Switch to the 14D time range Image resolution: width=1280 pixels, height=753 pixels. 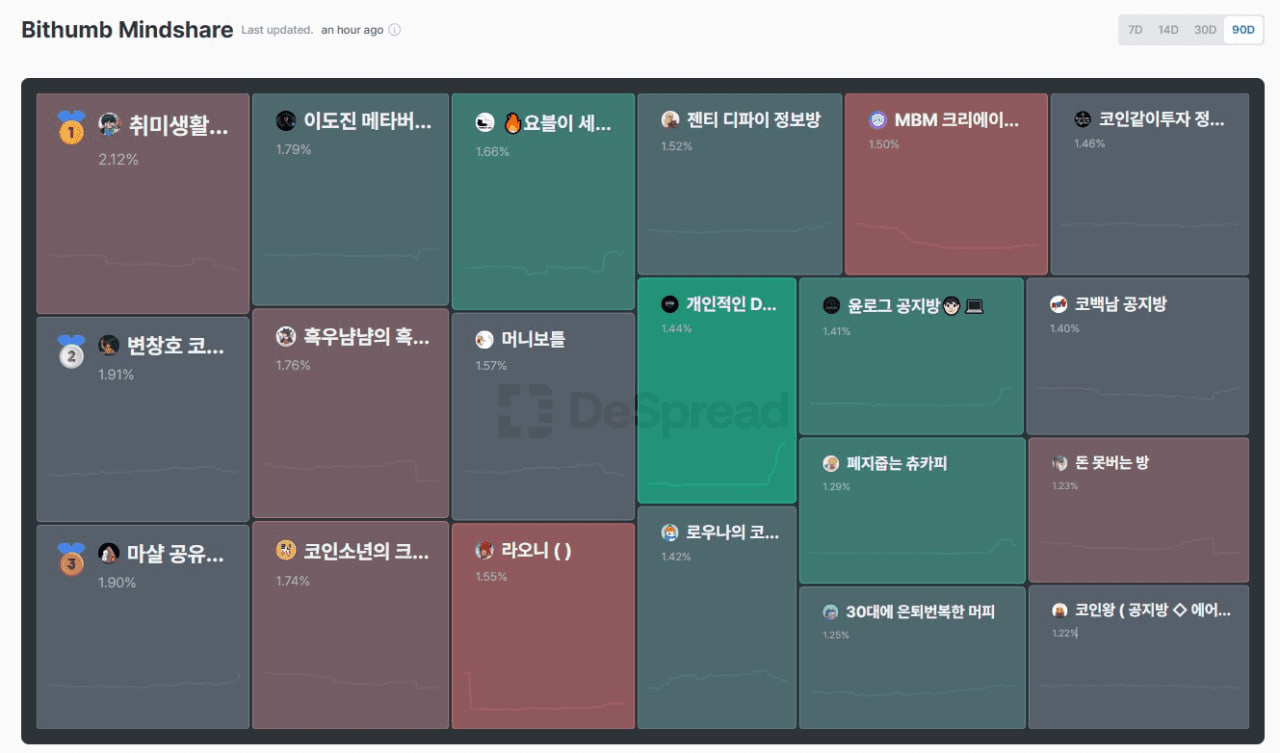coord(1168,30)
